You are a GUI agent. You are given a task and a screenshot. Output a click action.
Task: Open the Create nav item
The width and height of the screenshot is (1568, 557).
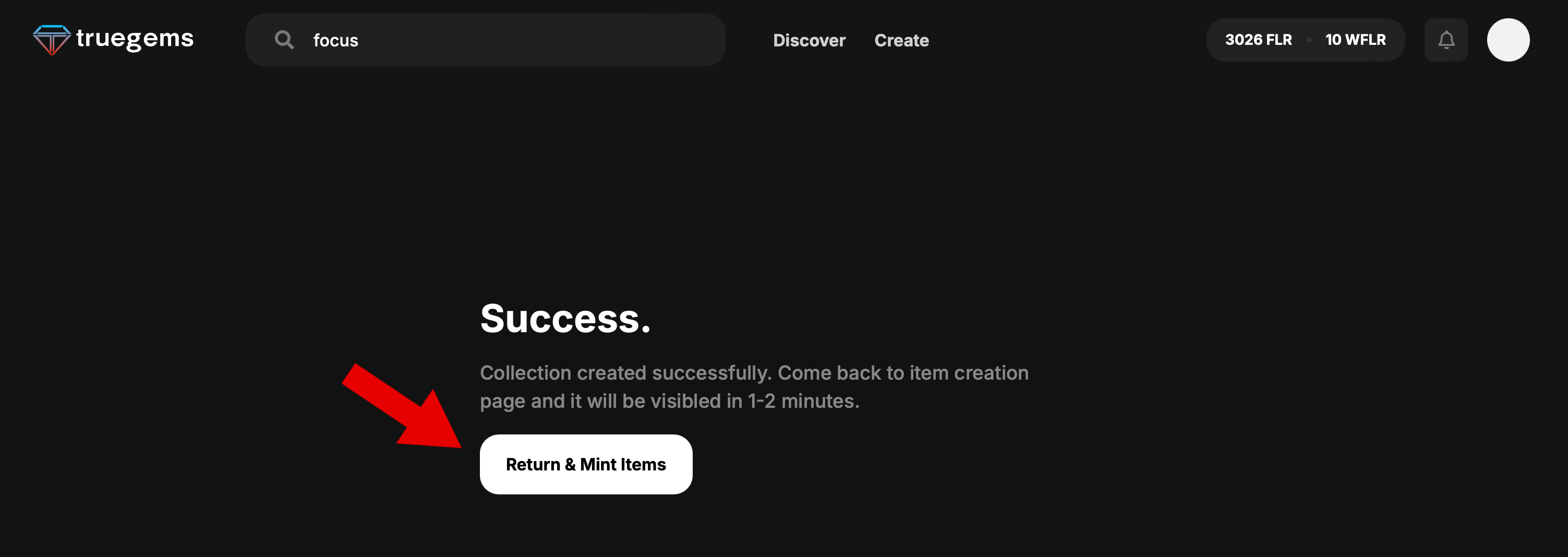901,40
